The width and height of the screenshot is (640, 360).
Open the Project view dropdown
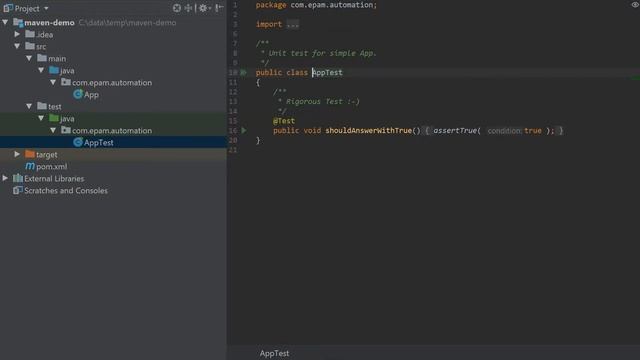[x=46, y=8]
